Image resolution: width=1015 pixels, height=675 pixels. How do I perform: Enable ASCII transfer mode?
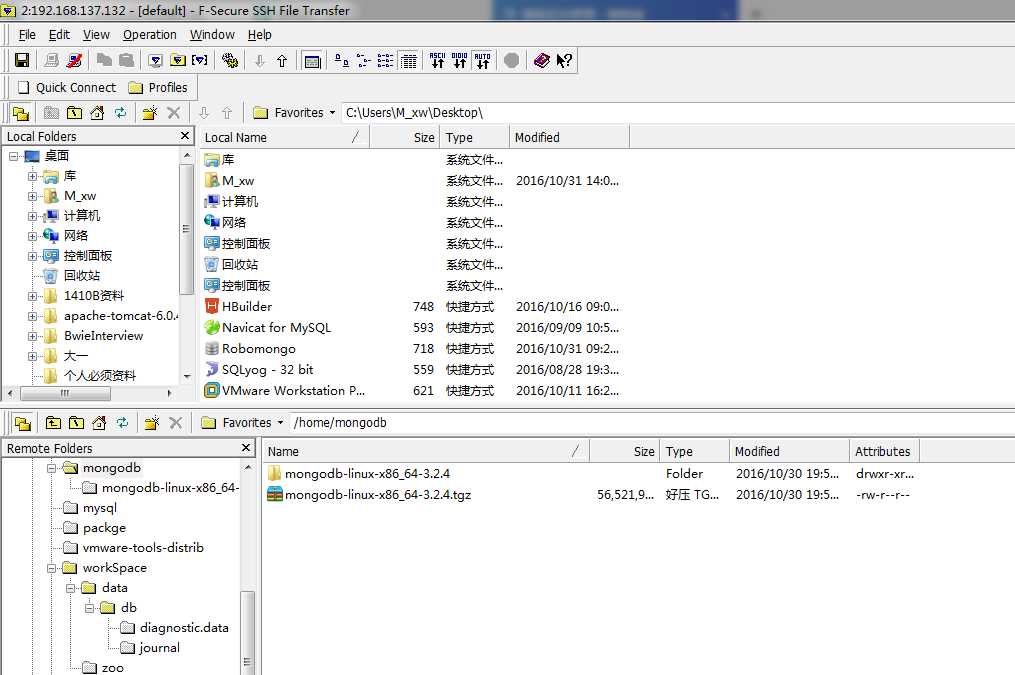(438, 60)
